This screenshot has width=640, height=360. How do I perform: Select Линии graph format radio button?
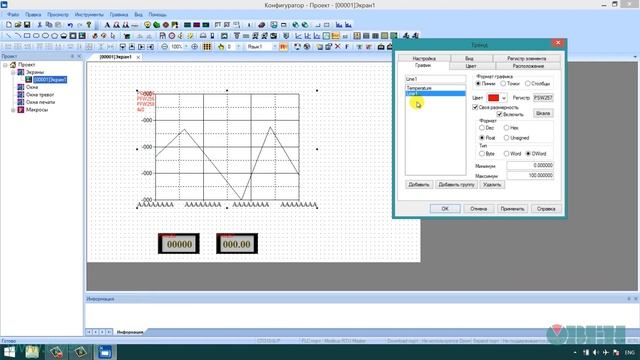pyautogui.click(x=478, y=83)
